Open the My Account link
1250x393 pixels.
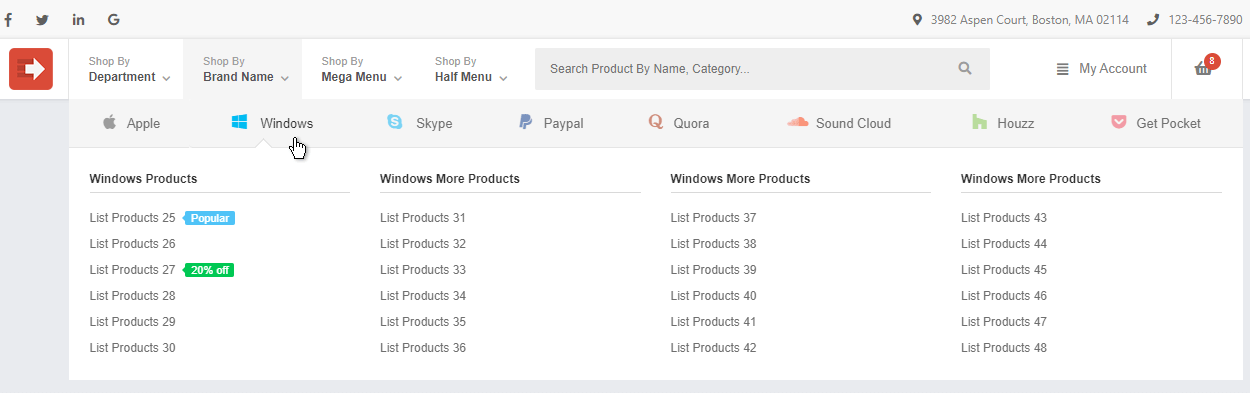[x=1113, y=69]
